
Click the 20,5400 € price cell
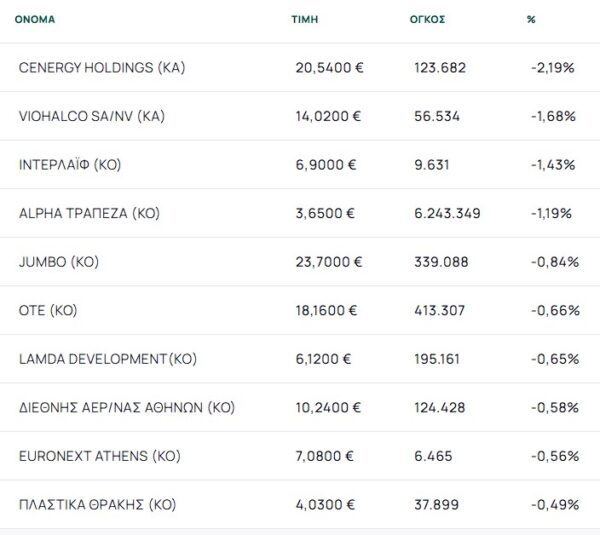click(328, 68)
